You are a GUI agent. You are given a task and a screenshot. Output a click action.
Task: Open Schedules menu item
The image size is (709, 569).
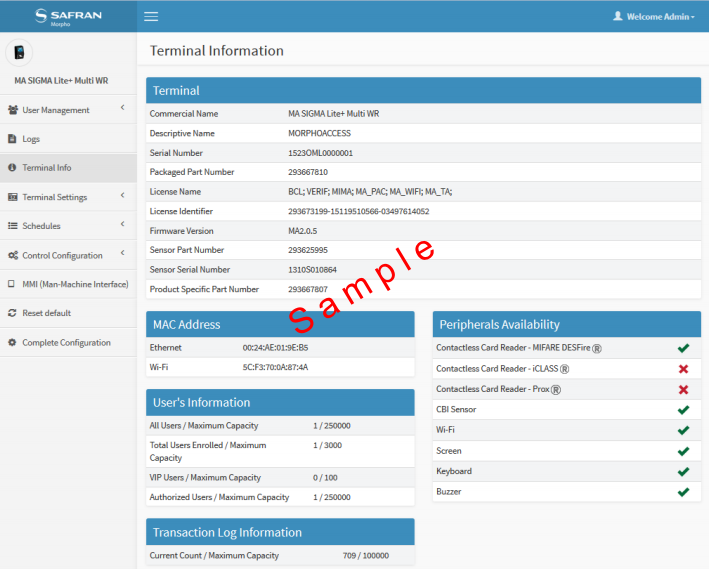68,226
